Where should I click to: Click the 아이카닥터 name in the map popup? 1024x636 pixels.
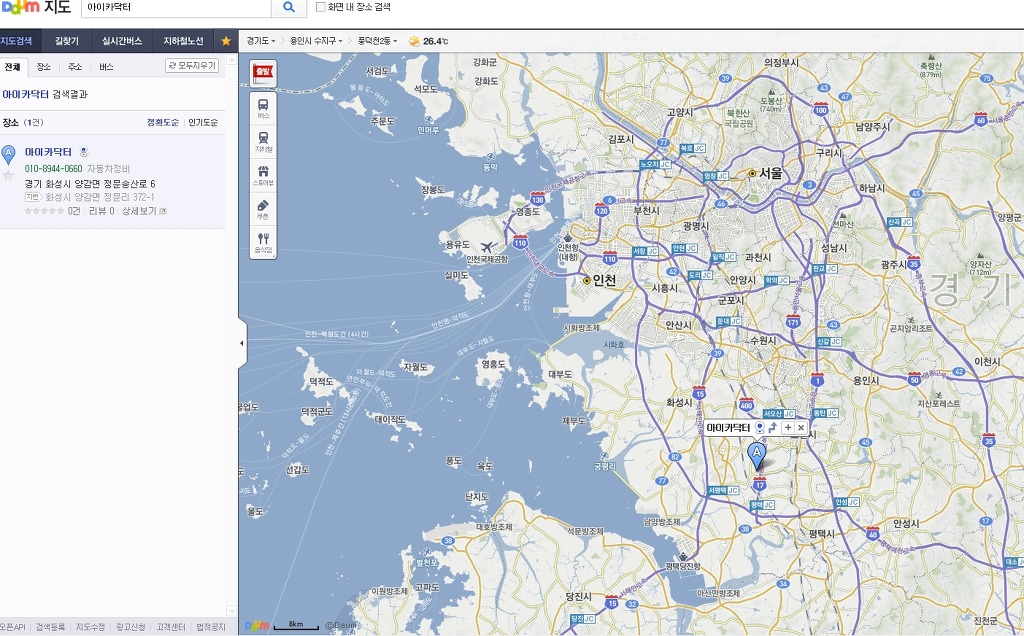click(728, 428)
